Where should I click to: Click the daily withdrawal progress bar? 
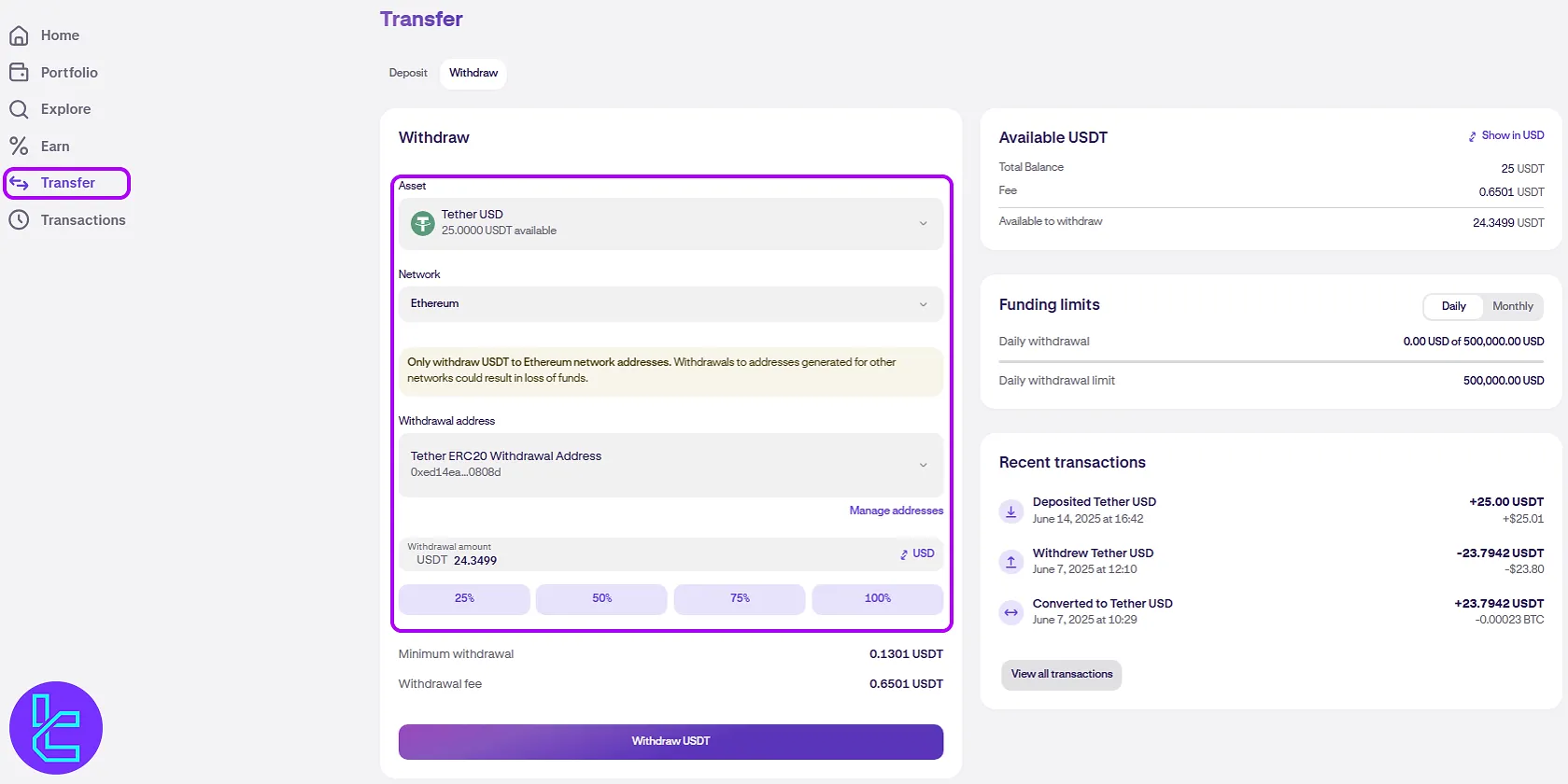pyautogui.click(x=1271, y=361)
